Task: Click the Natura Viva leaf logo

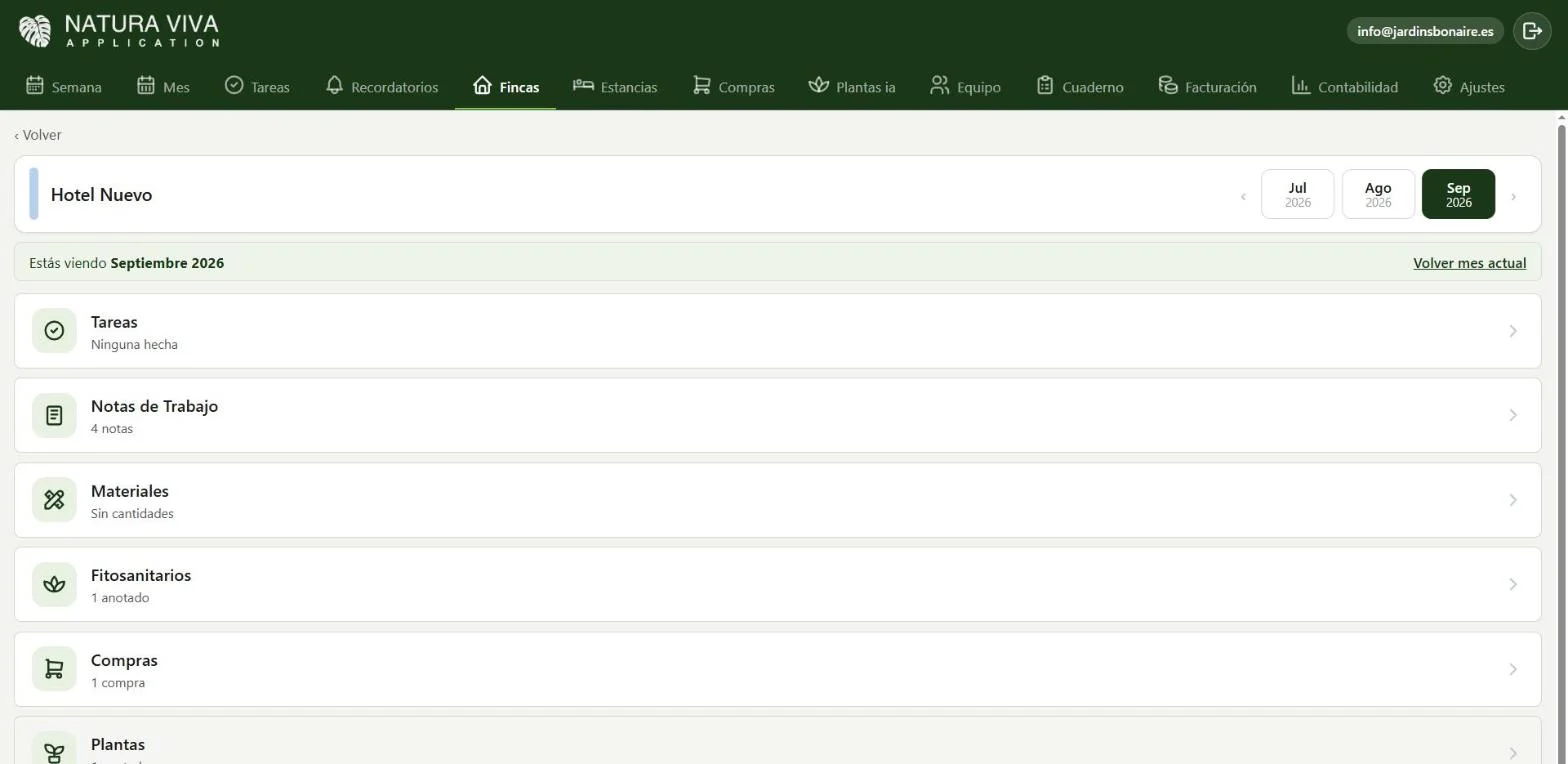Action: click(35, 30)
